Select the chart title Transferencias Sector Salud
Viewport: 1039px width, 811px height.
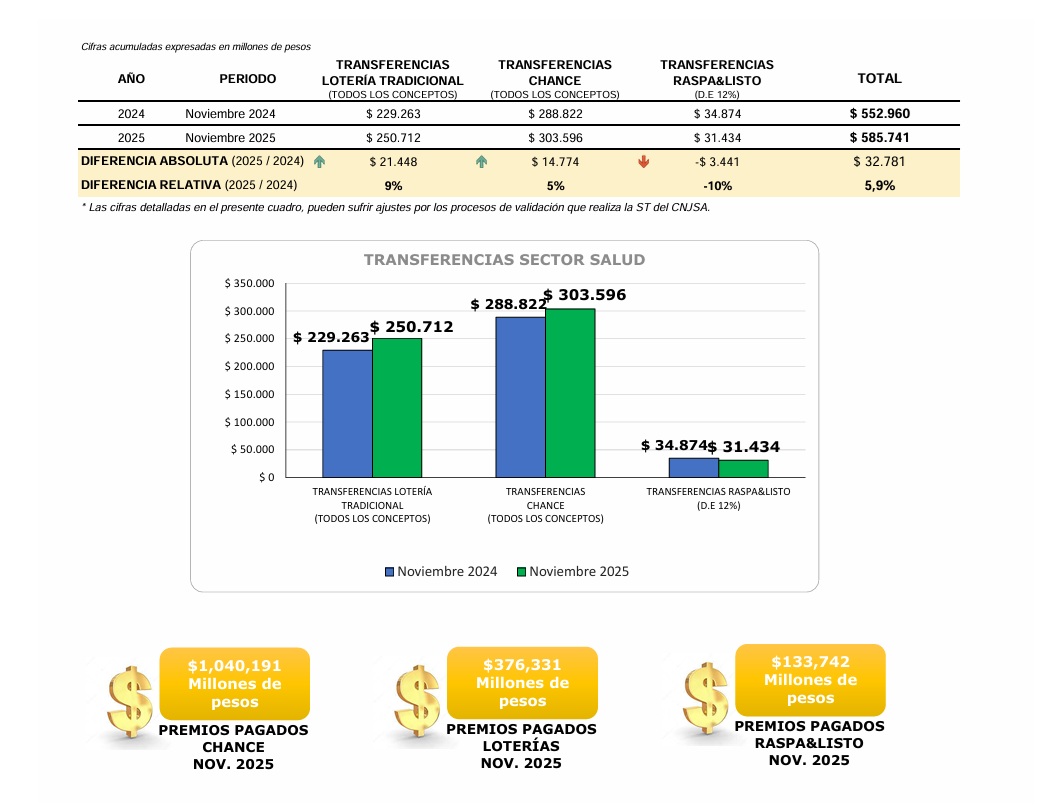tap(504, 260)
